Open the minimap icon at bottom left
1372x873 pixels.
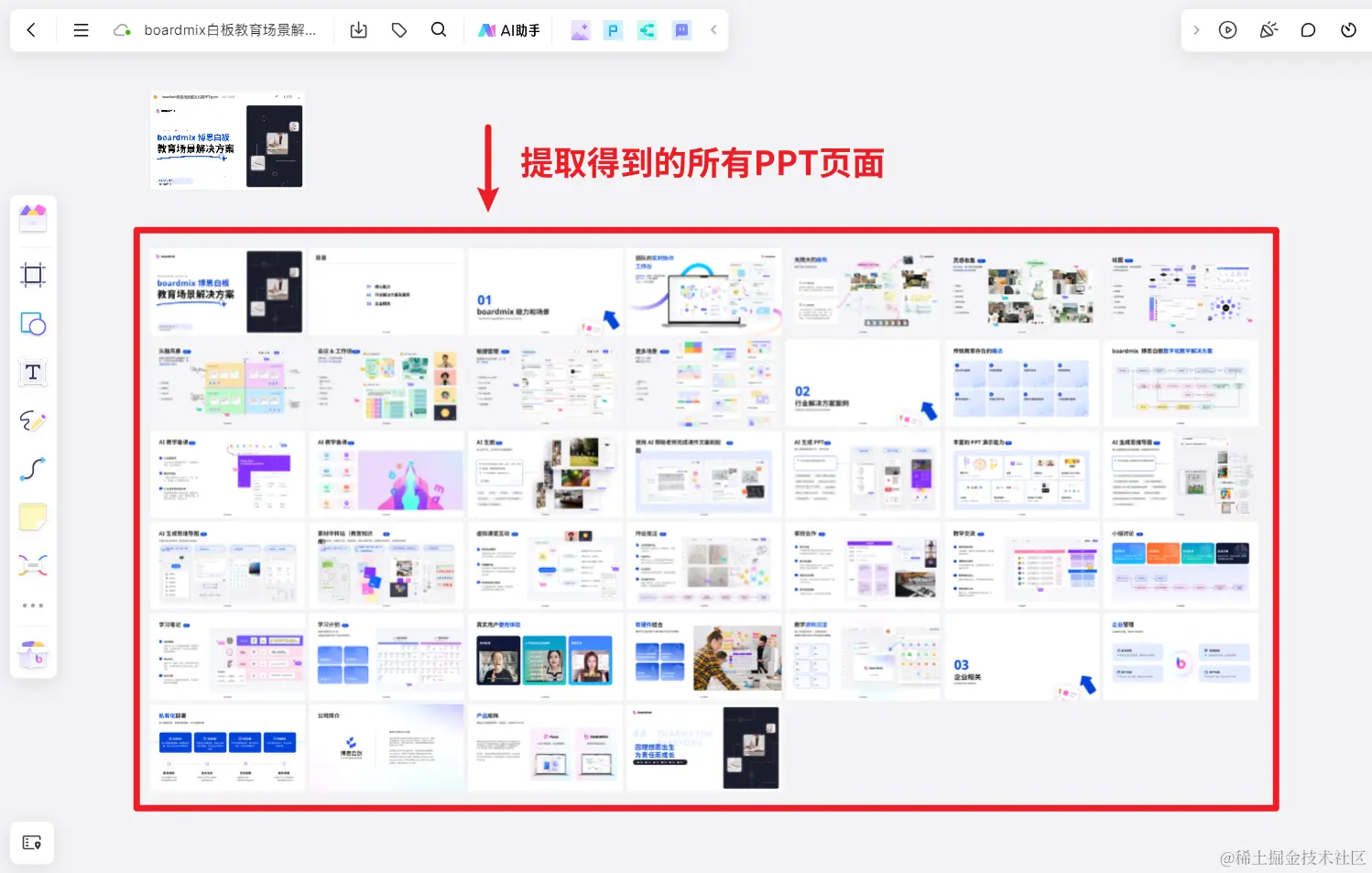[x=32, y=843]
